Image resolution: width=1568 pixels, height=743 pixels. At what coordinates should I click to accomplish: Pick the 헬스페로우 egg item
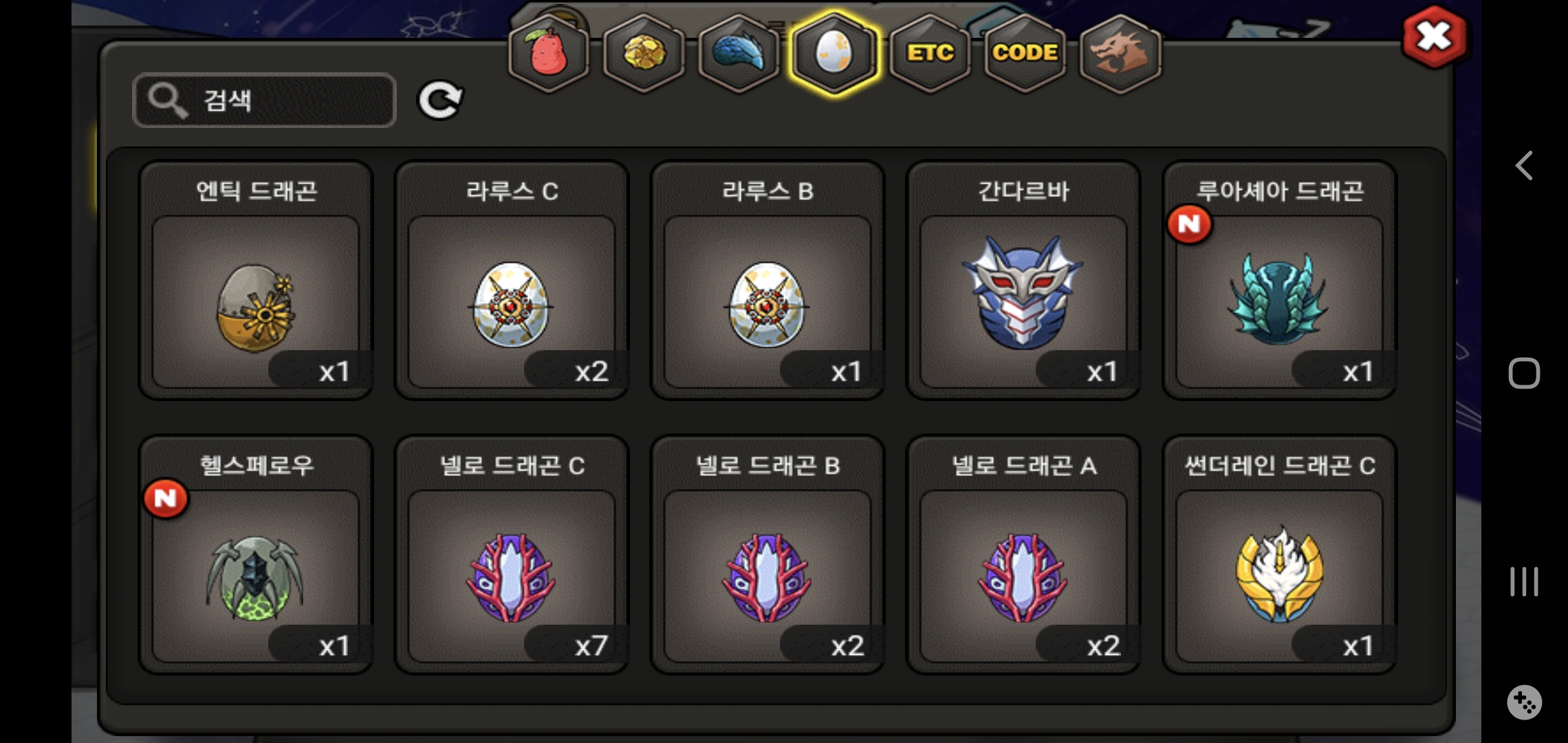pos(256,554)
